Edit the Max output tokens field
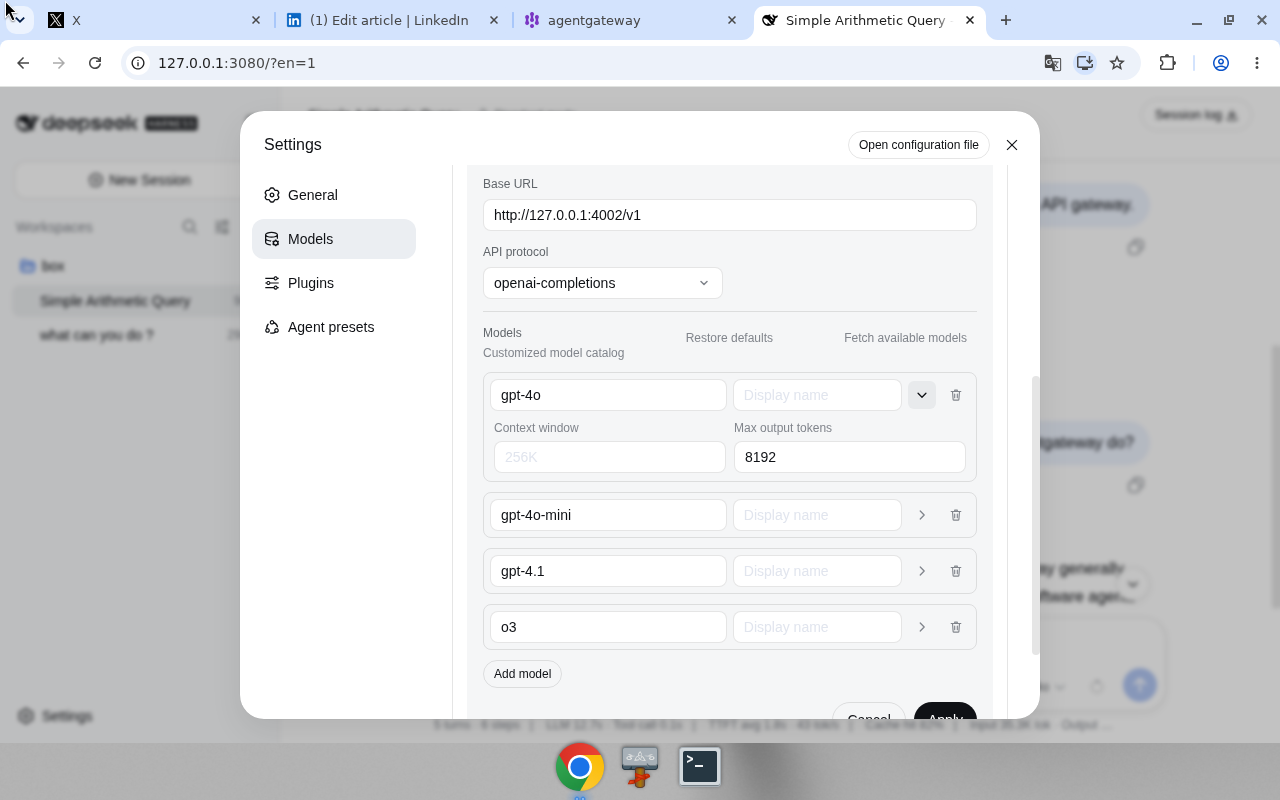 tap(850, 457)
